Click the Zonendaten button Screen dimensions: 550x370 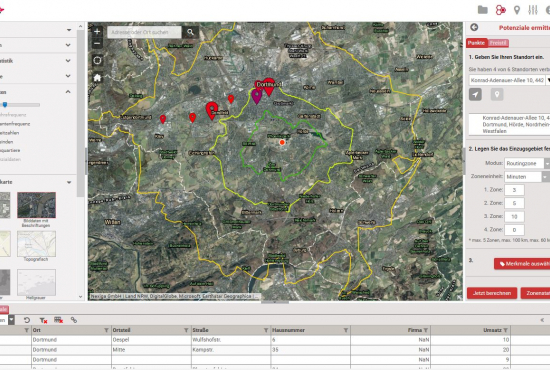pos(536,293)
